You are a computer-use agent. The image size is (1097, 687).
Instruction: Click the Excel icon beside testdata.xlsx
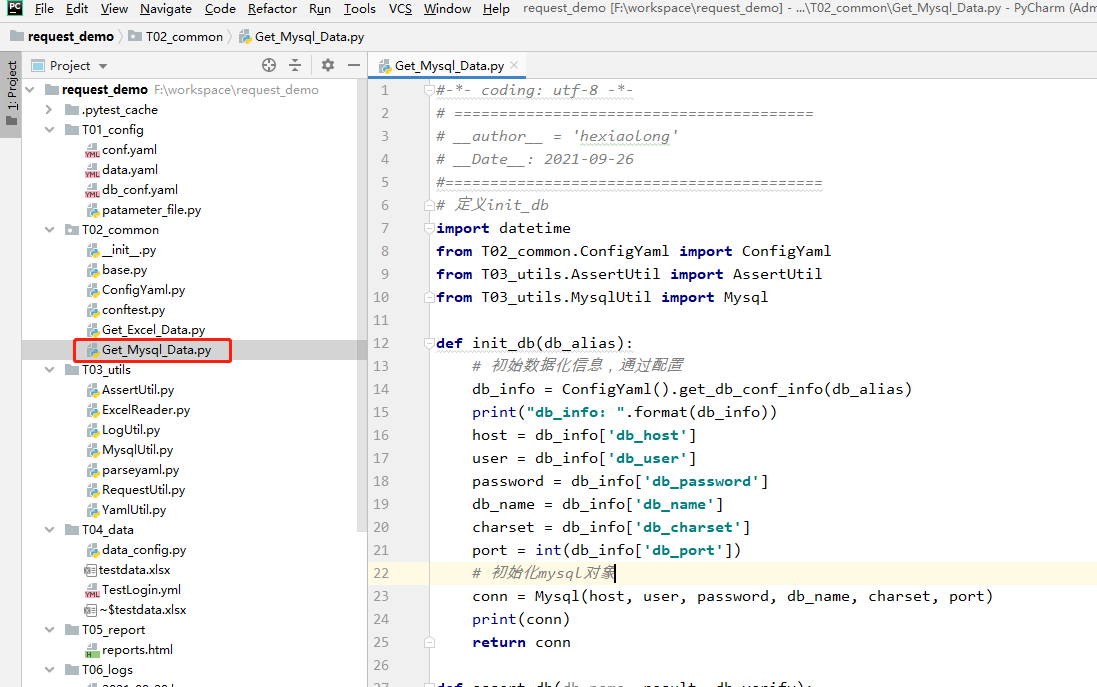coord(88,569)
